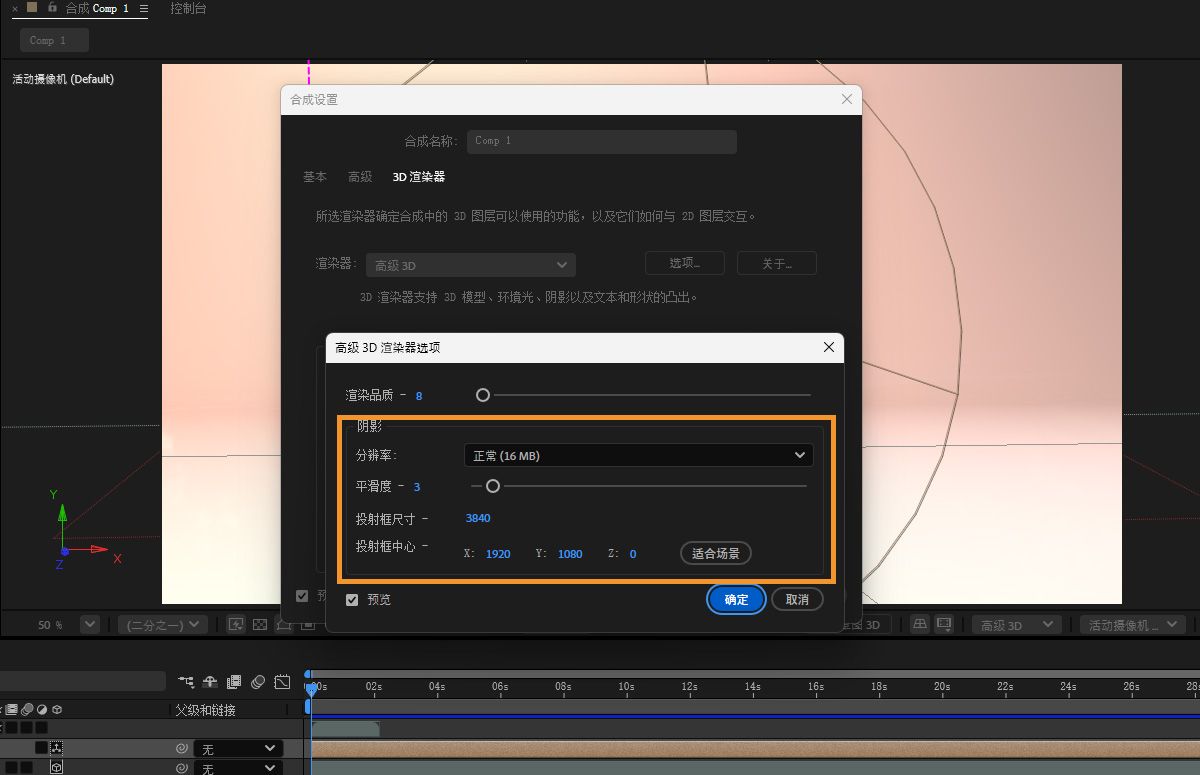
Task: Click the 平滑度 slider handle
Action: pyautogui.click(x=492, y=486)
